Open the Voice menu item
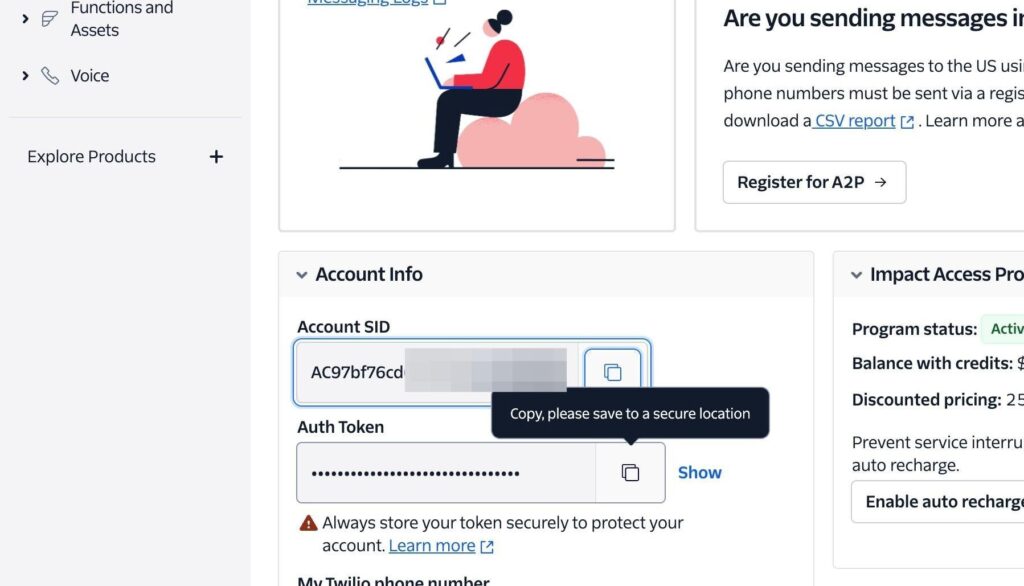This screenshot has height=586, width=1024. coord(89,76)
